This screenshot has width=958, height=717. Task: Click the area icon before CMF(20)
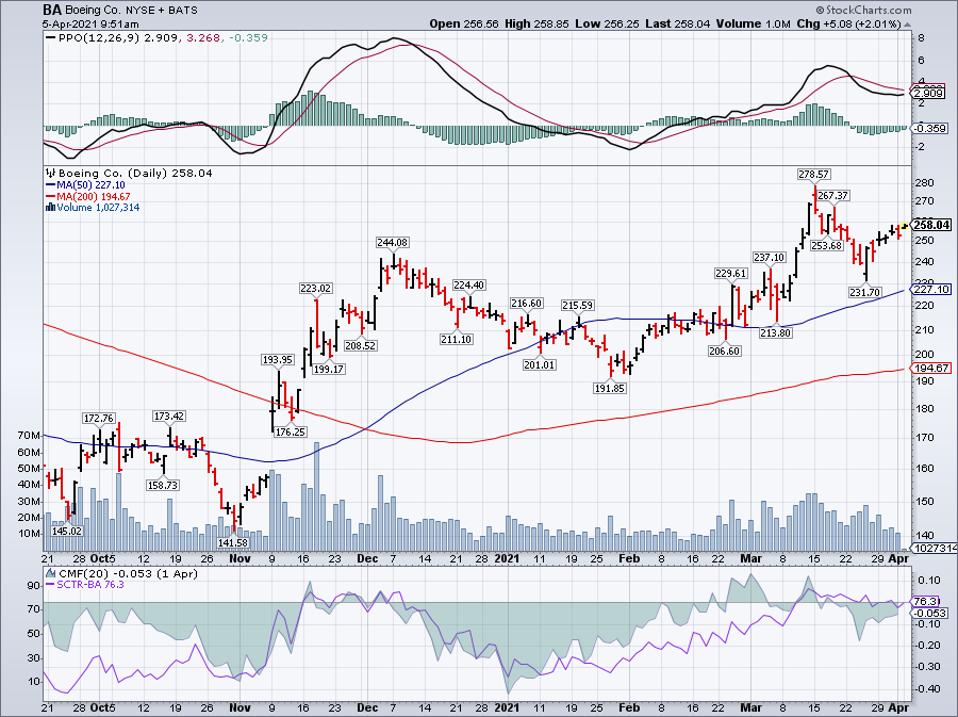(51, 573)
